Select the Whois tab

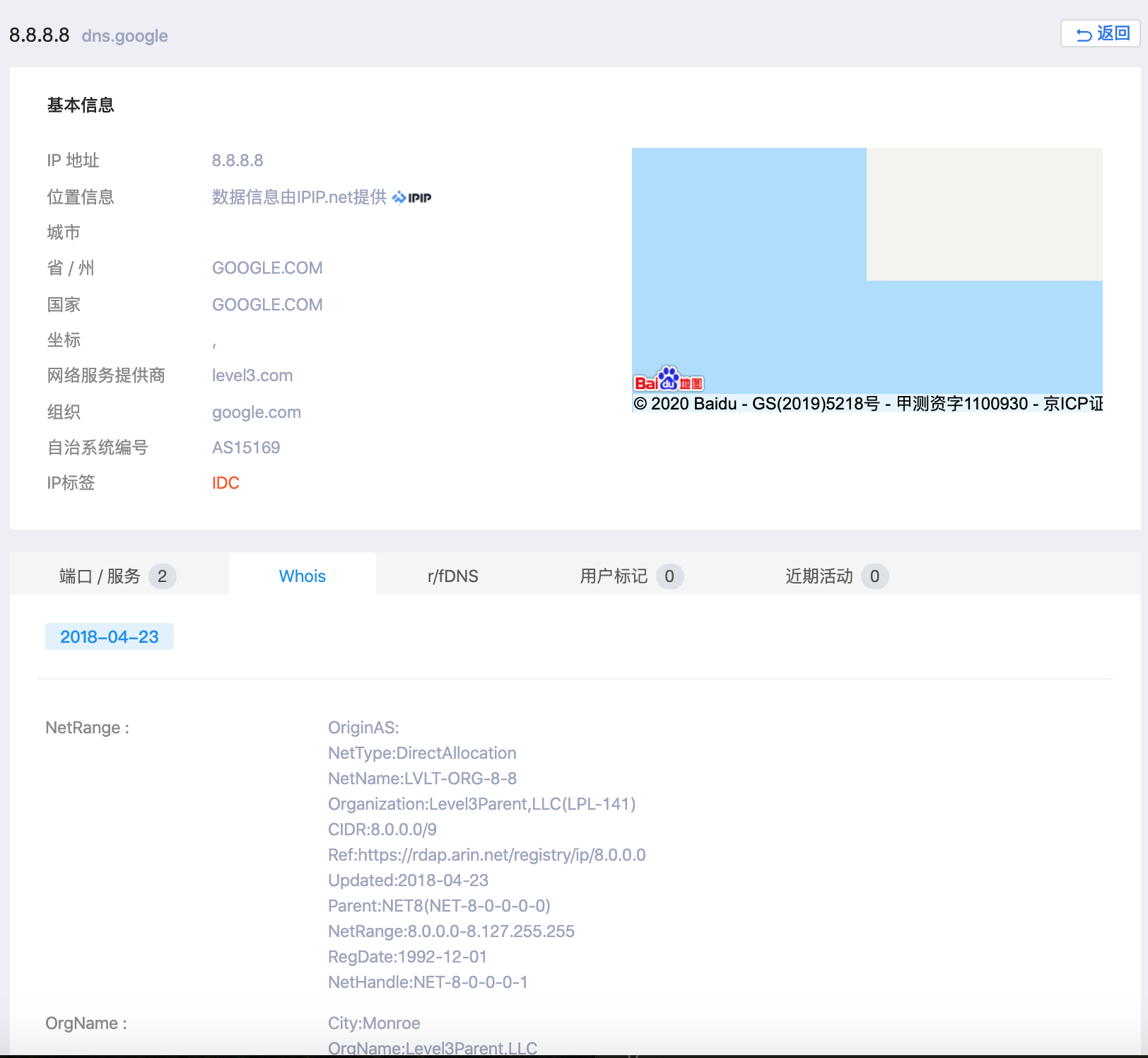[x=303, y=576]
